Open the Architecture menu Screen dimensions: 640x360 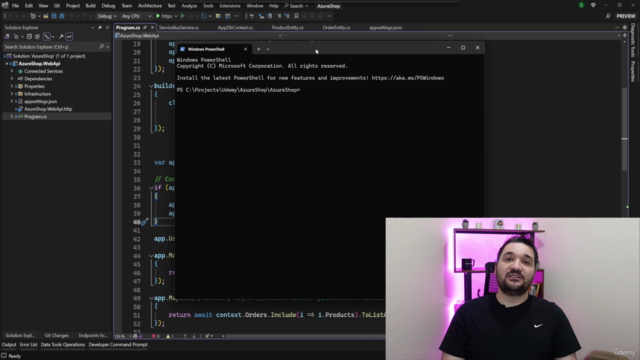coord(150,6)
